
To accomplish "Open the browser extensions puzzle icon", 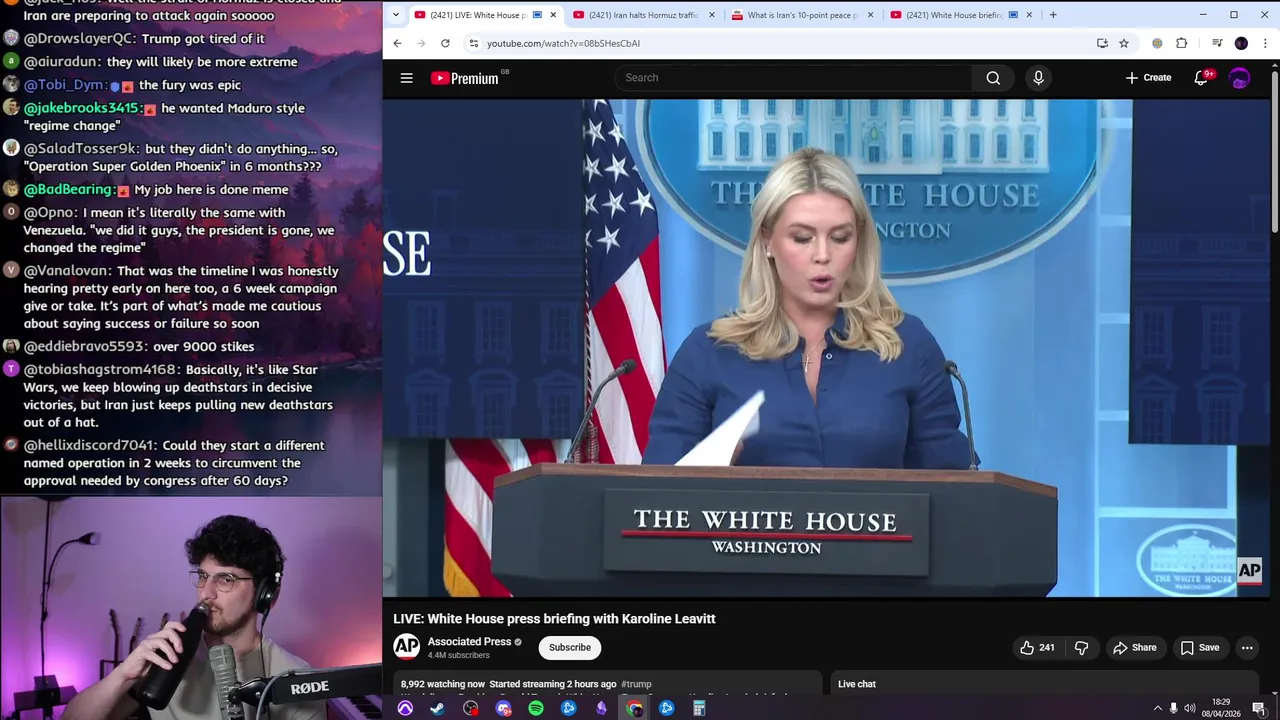I will point(1181,43).
